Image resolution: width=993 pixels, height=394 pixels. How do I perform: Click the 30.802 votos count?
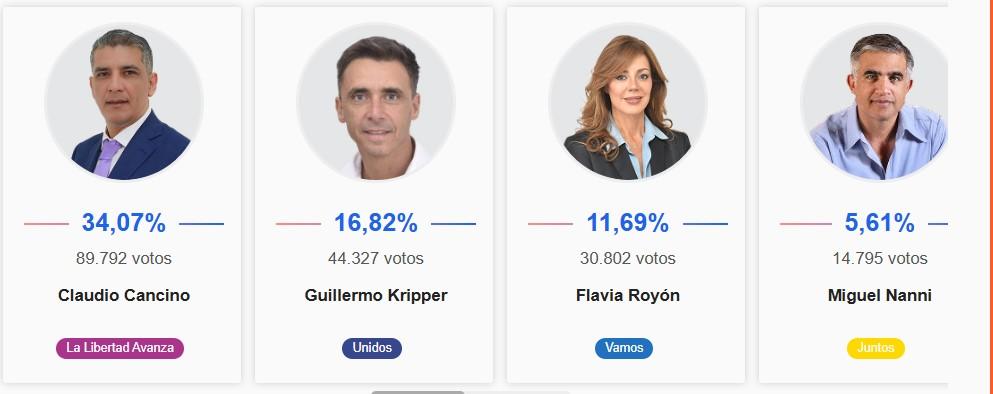(628, 258)
